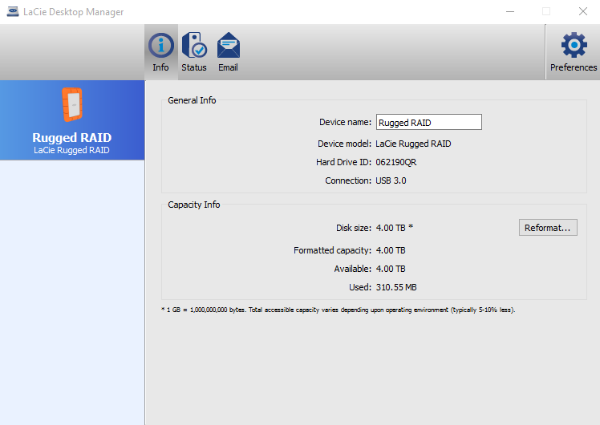Image resolution: width=600 pixels, height=425 pixels.
Task: Open the Email notifications envelope icon
Action: point(228,45)
